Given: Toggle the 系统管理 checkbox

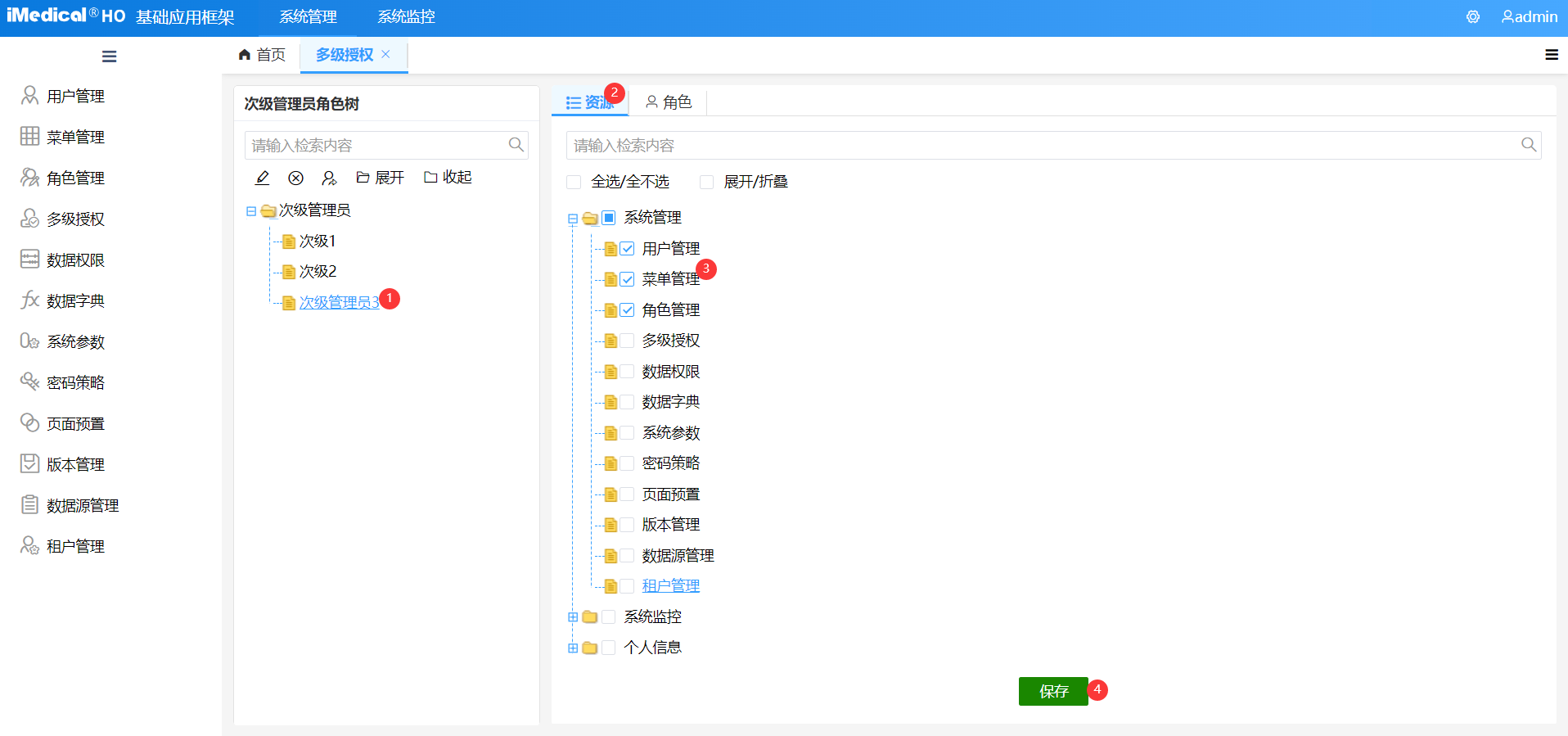Looking at the screenshot, I should point(609,218).
